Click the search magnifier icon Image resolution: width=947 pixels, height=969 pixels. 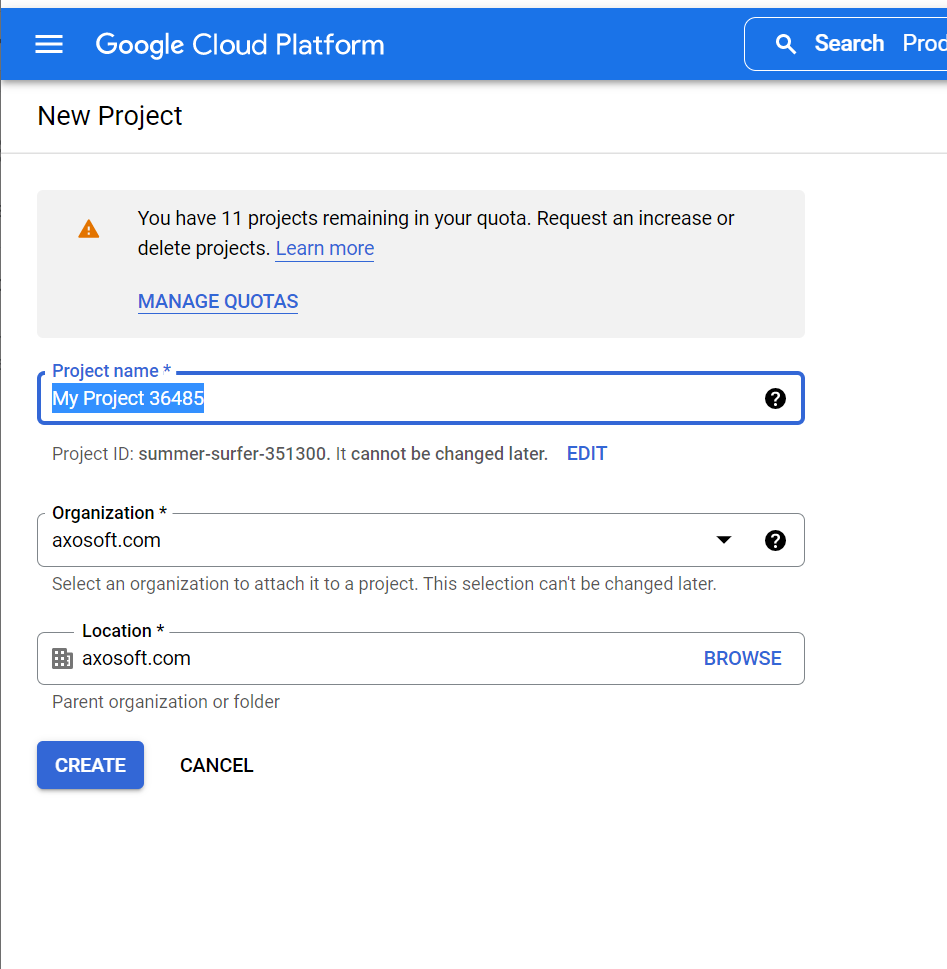pos(786,44)
